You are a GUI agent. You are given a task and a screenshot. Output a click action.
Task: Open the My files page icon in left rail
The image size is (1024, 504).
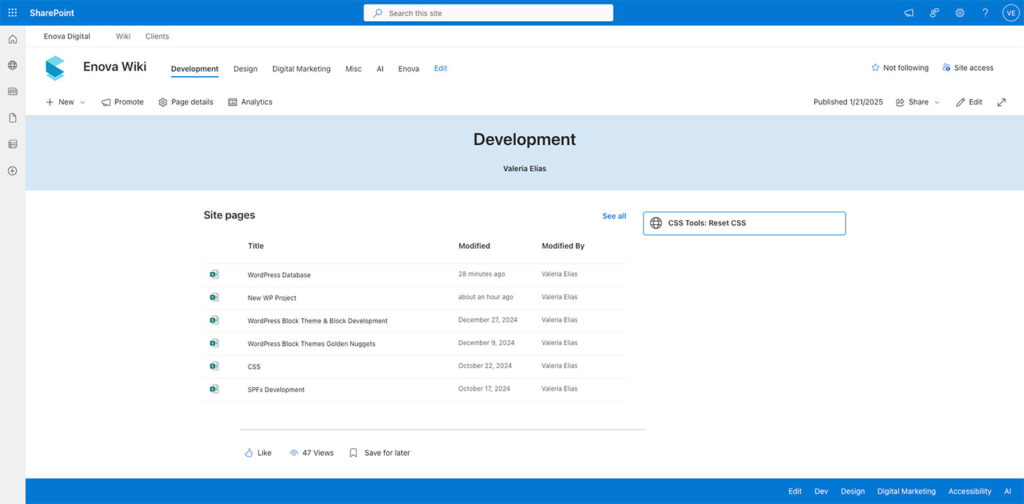coord(12,118)
